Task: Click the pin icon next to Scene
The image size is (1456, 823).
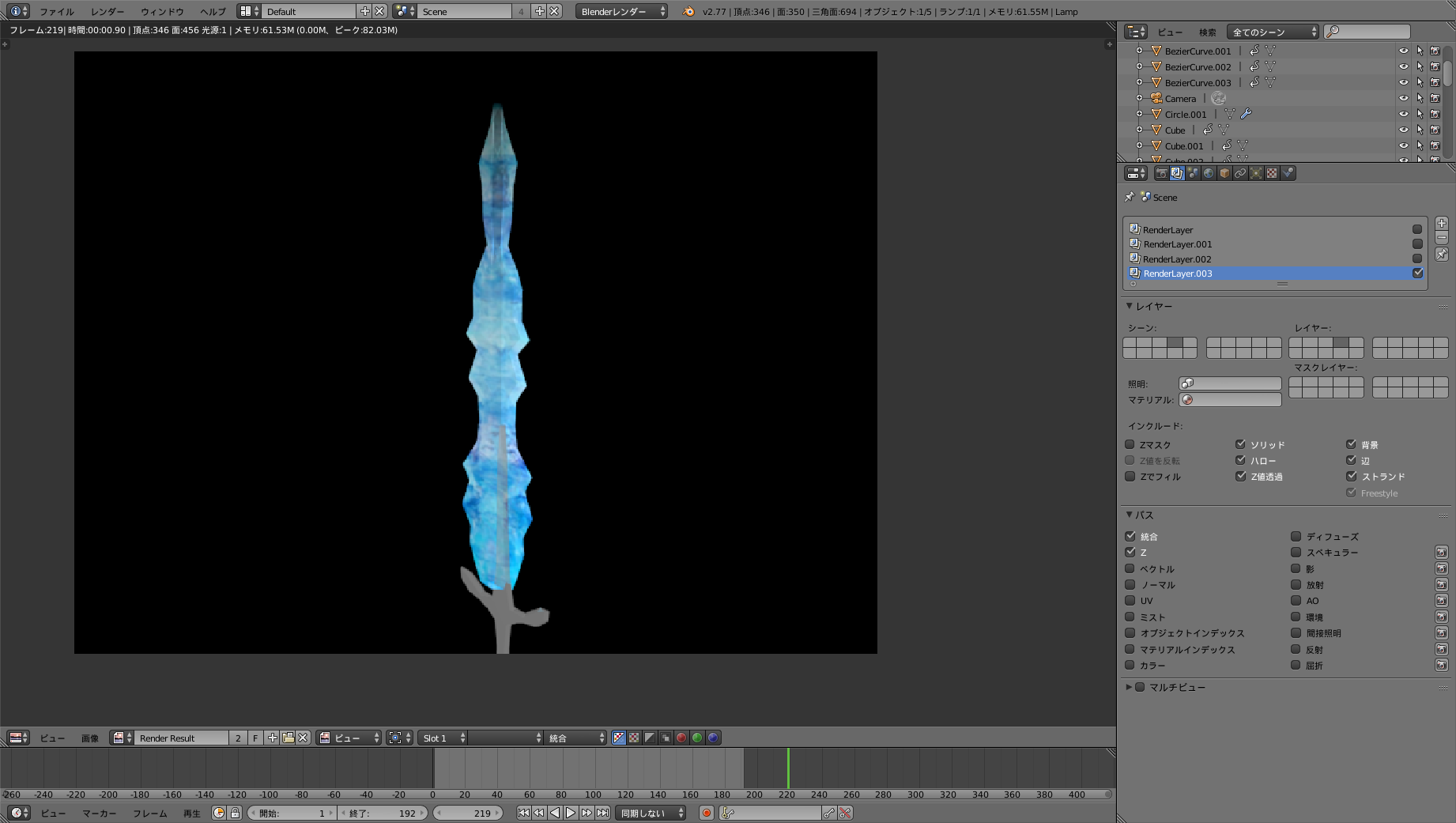Action: (1130, 197)
